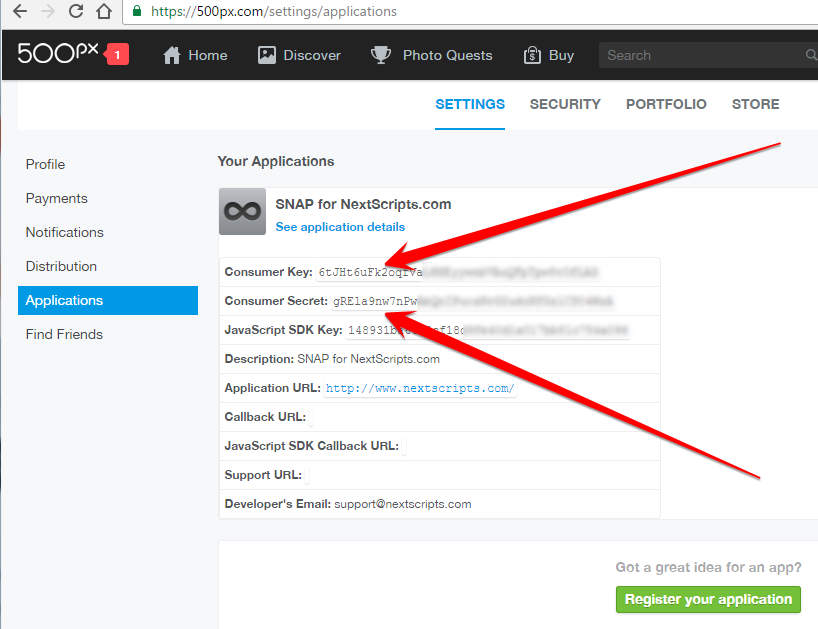The height and width of the screenshot is (629, 818).
Task: Click the picture icon beside Discover
Action: coord(267,55)
